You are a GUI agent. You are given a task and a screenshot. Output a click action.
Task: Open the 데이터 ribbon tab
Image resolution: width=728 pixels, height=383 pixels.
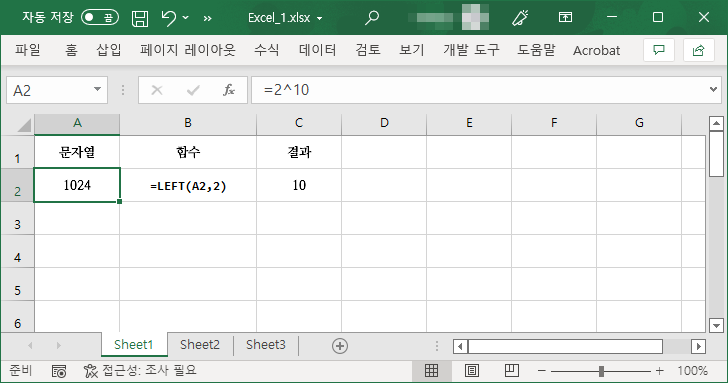pos(318,50)
